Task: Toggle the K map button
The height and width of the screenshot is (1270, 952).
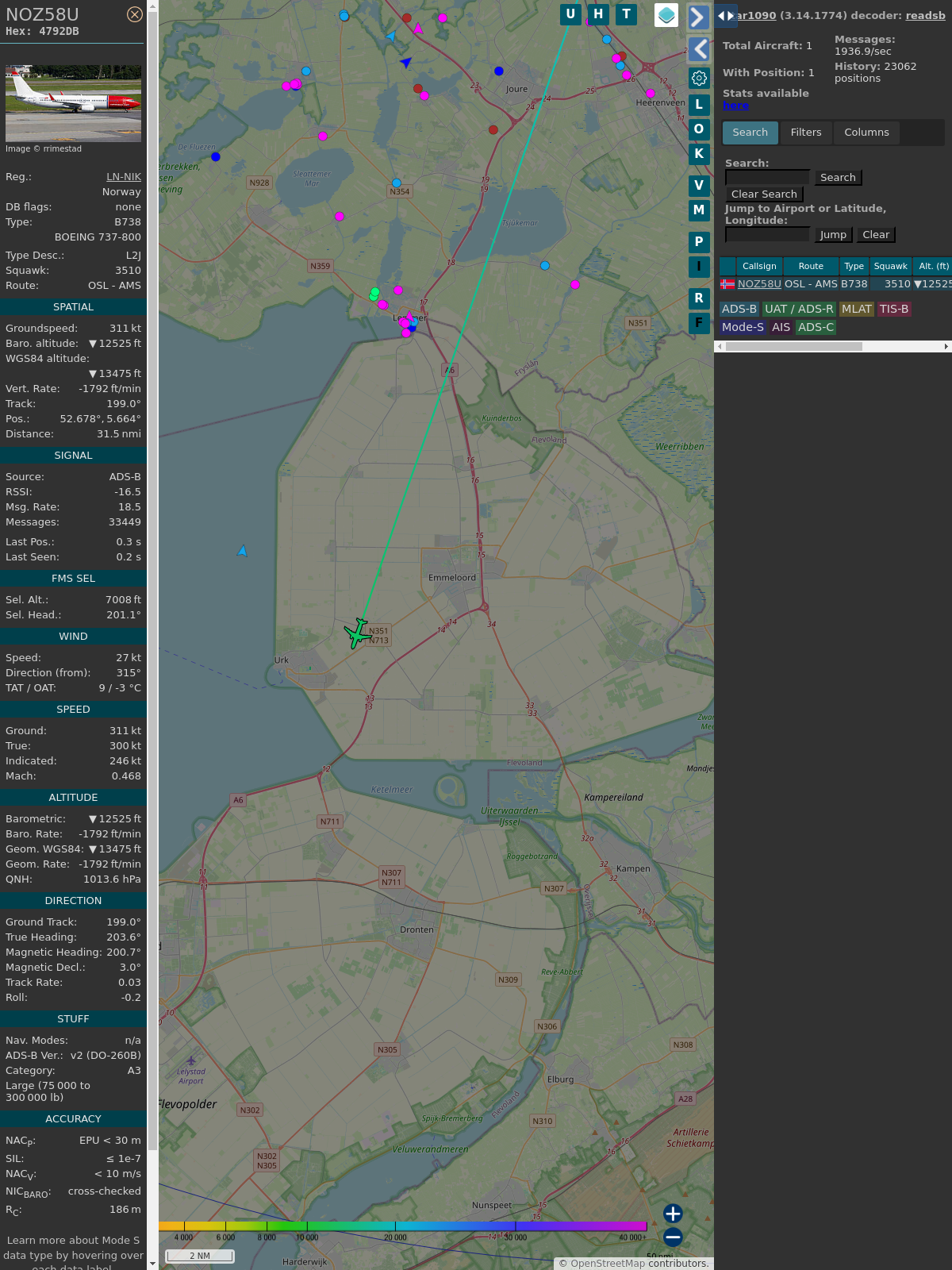Action: click(x=699, y=154)
